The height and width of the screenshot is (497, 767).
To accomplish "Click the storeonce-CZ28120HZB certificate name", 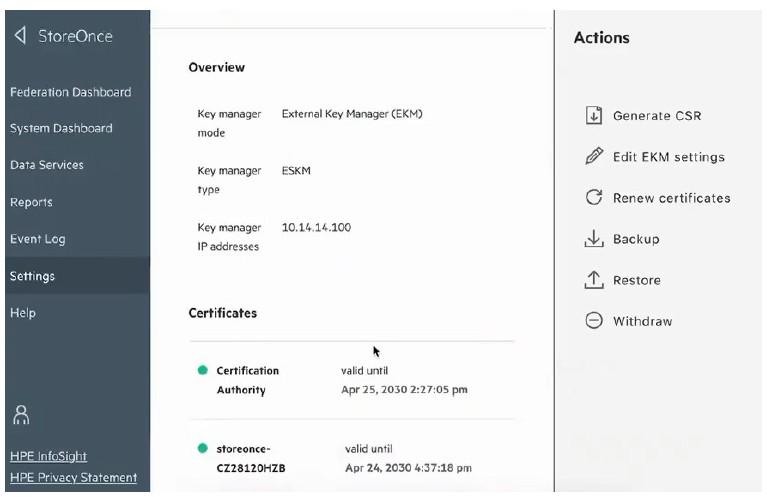I will (x=251, y=458).
